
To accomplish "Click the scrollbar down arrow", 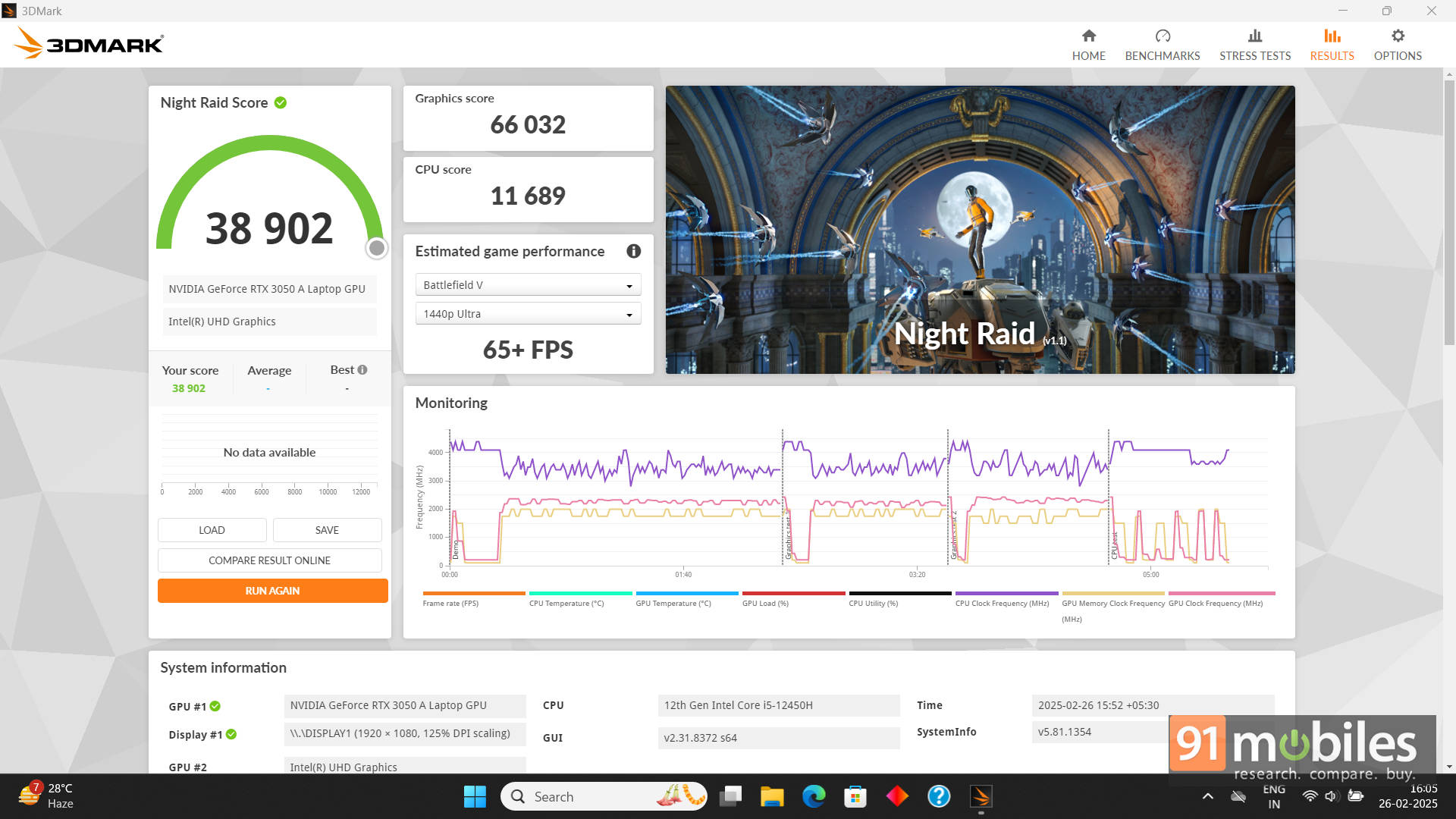I will [1449, 767].
